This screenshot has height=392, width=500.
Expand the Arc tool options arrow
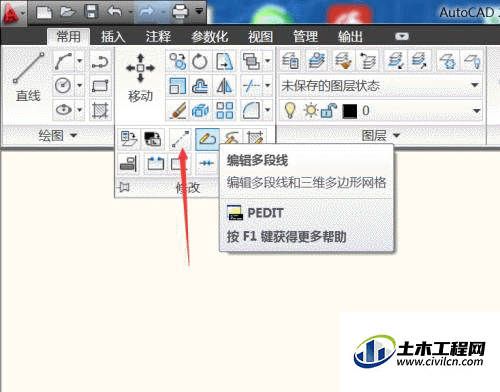click(80, 61)
